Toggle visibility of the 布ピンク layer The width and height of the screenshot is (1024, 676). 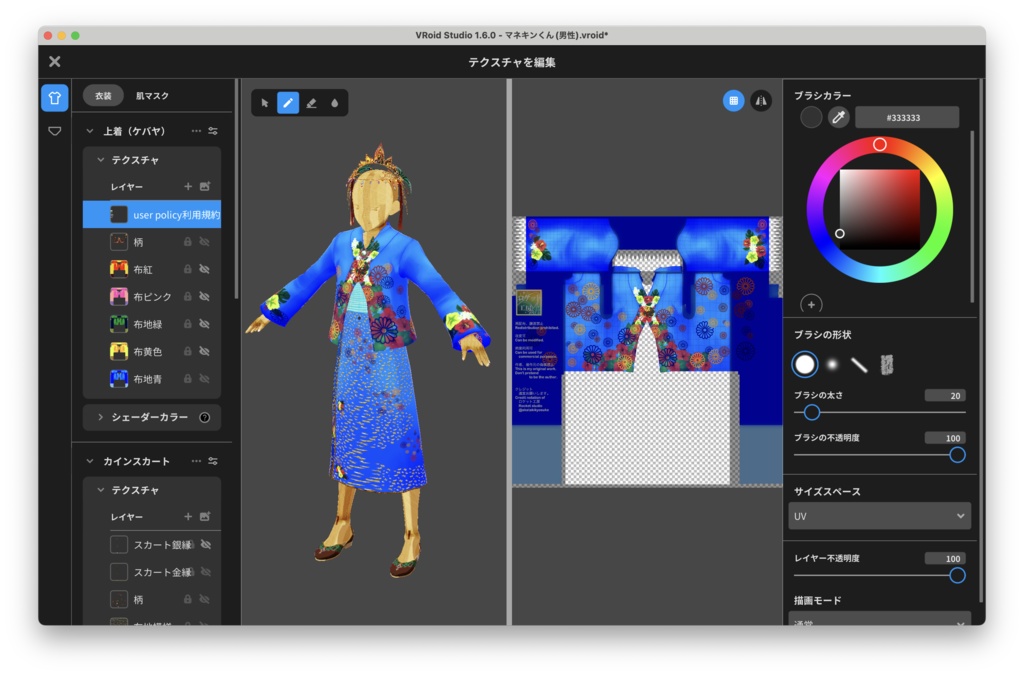click(204, 297)
